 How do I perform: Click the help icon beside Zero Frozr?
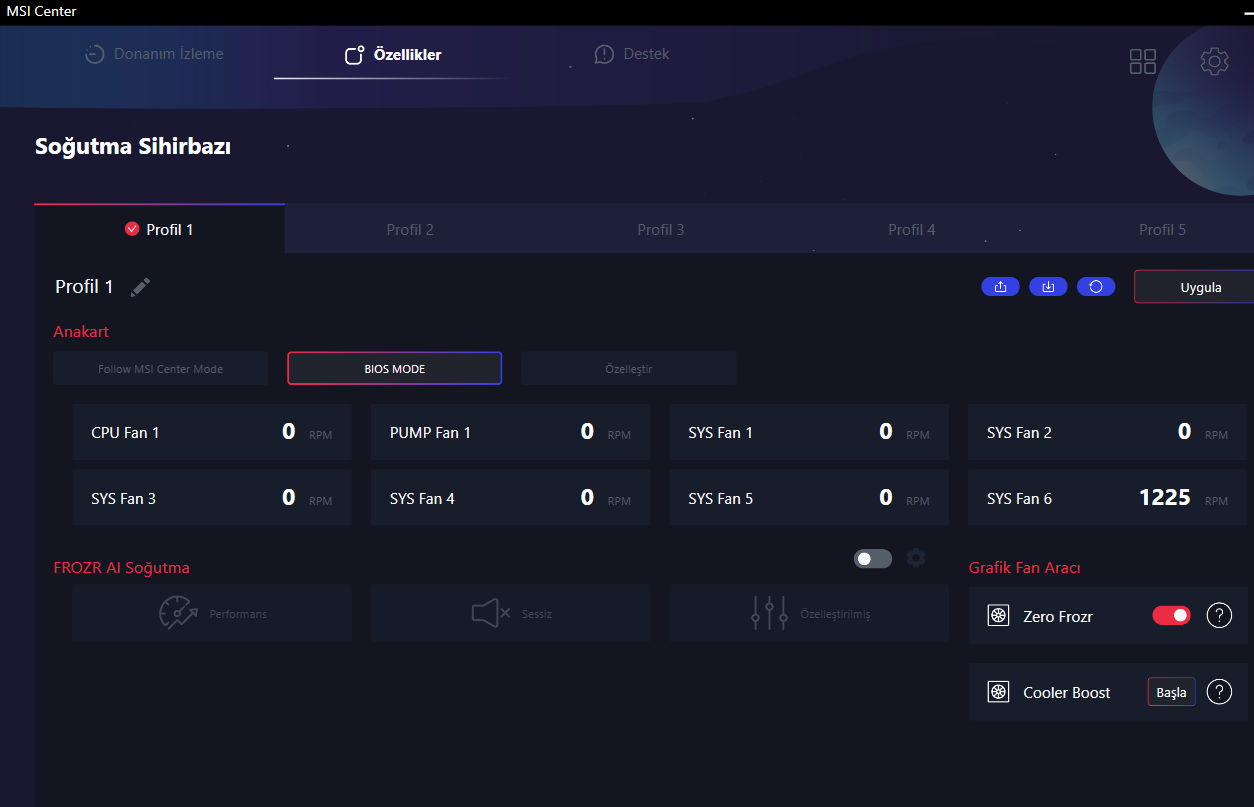1219,616
